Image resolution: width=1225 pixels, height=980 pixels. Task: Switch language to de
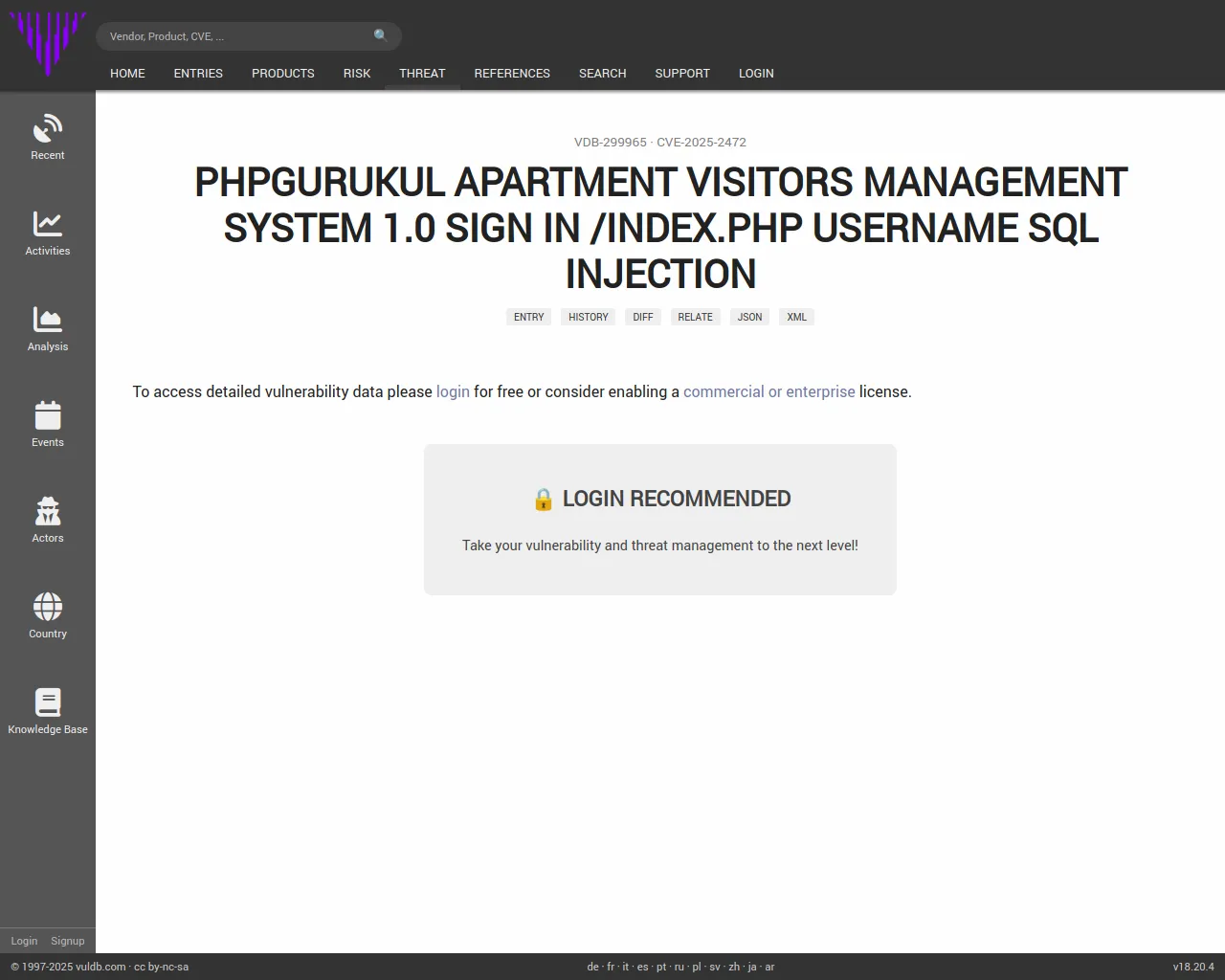[x=592, y=967]
